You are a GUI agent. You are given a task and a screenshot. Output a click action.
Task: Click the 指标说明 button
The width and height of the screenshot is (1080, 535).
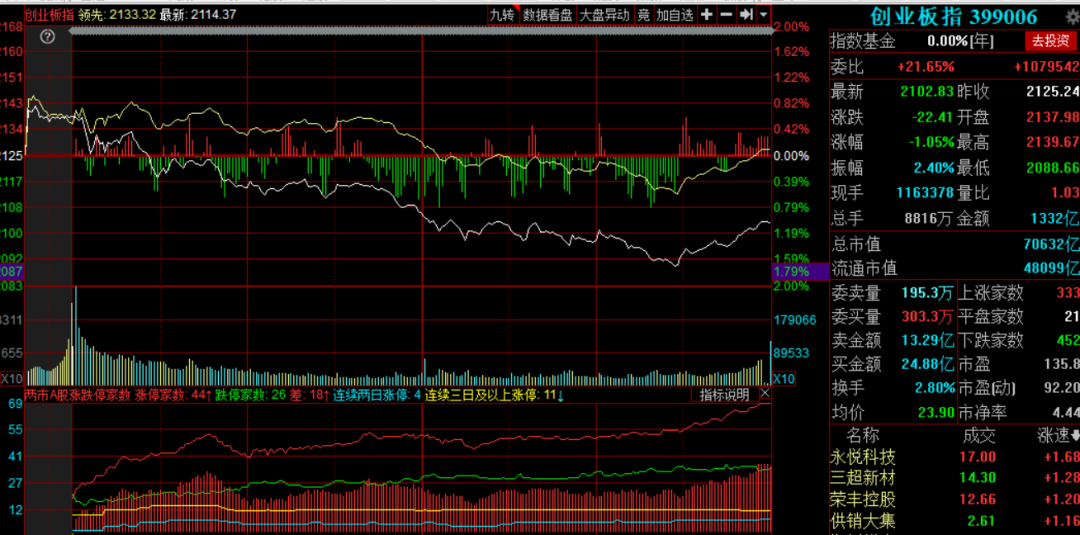coord(724,395)
